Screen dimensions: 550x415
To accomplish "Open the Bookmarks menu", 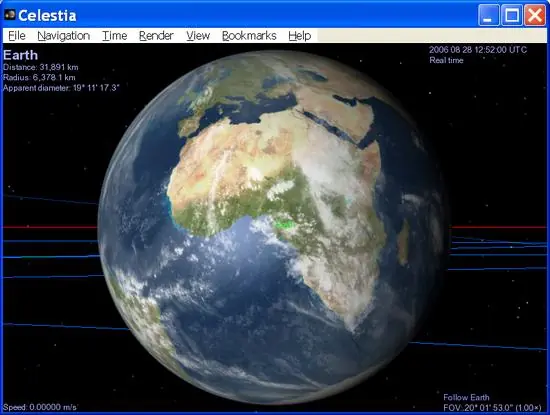I will [x=249, y=36].
